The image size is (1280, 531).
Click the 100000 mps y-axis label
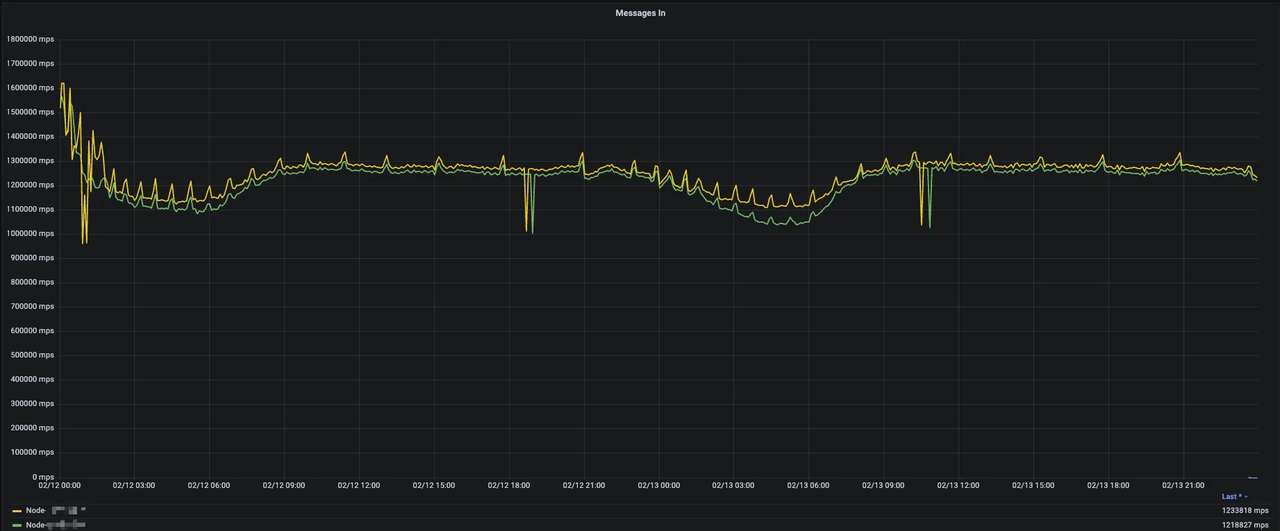(x=32, y=453)
